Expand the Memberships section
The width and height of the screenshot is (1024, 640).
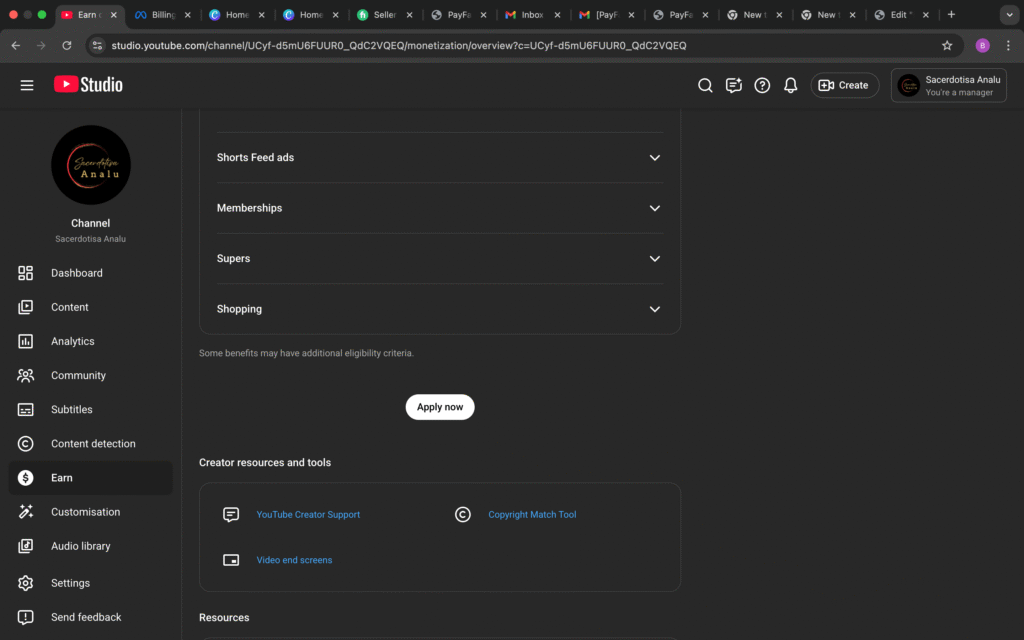click(654, 208)
